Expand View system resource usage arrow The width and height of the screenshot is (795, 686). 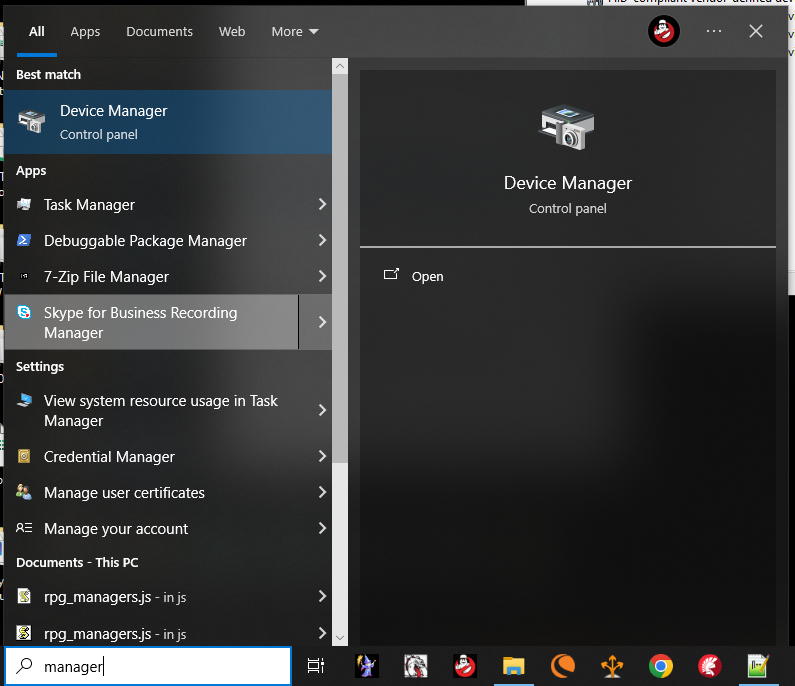(322, 410)
